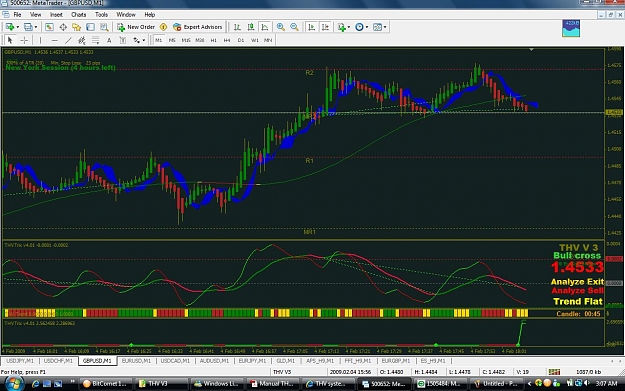Viewport: 625px width, 391px height.
Task: Open the new chart icon
Action: 9,27
